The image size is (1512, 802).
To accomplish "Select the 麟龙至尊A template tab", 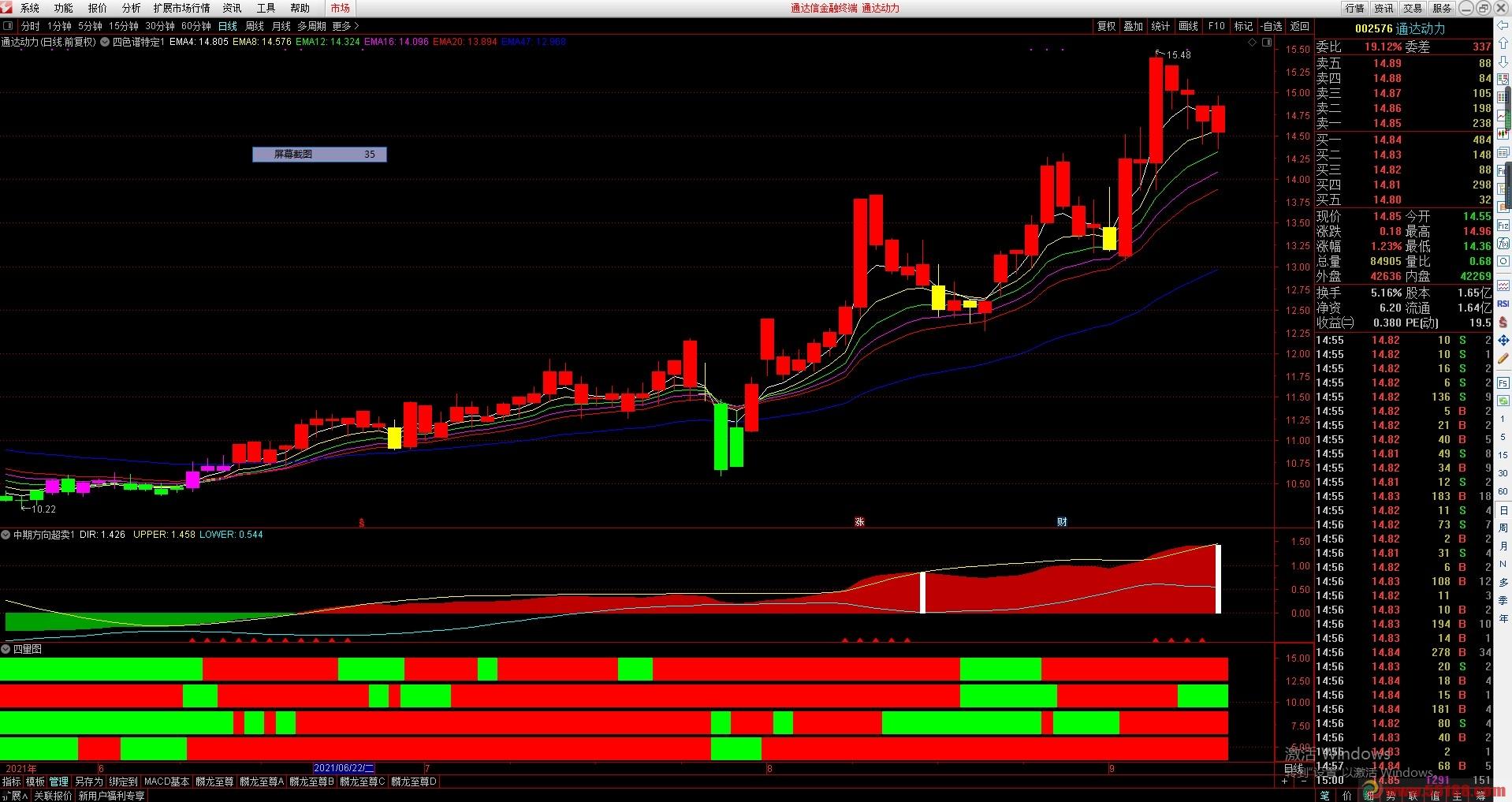I will (262, 781).
